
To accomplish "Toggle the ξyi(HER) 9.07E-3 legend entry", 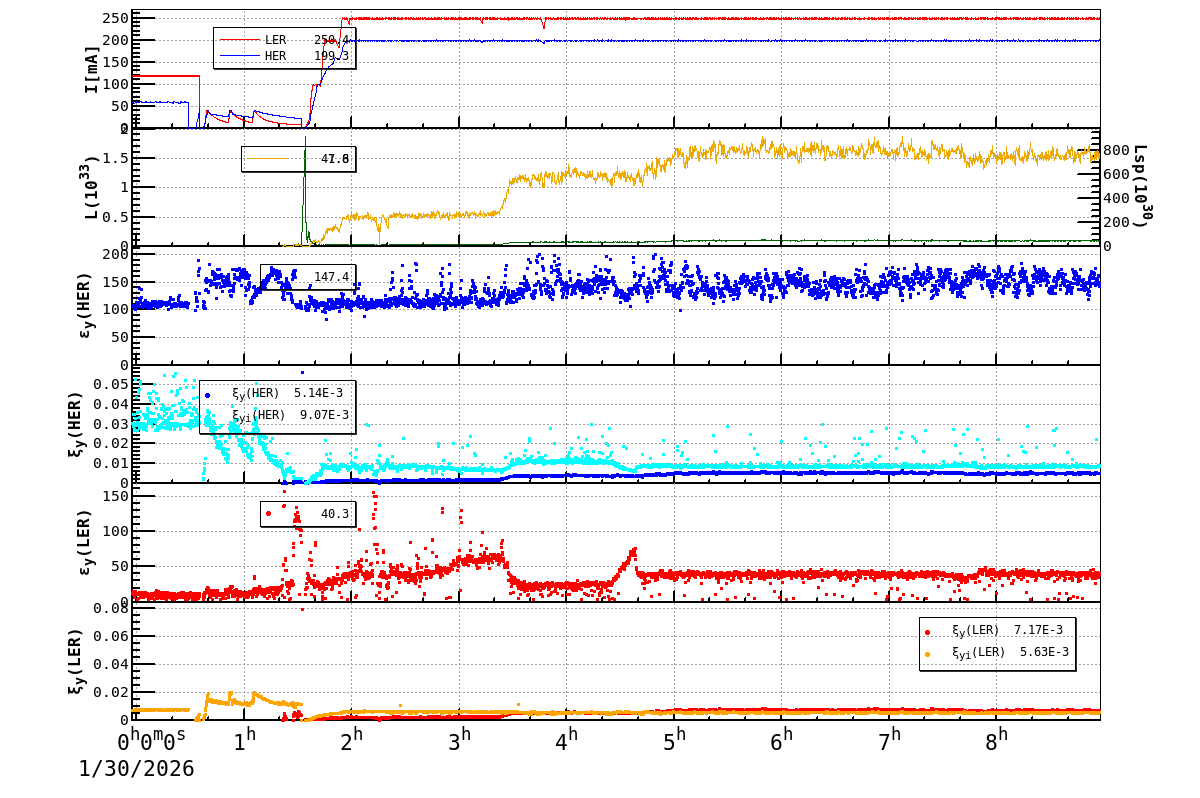I will pos(290,414).
